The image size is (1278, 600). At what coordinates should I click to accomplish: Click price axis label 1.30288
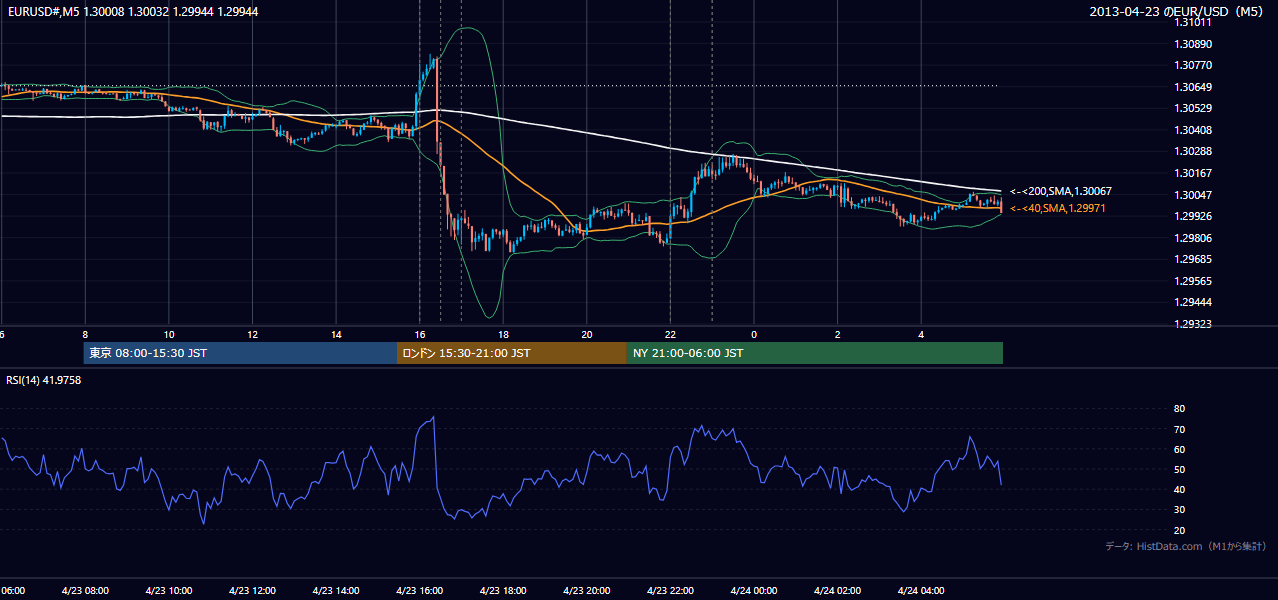click(1193, 151)
